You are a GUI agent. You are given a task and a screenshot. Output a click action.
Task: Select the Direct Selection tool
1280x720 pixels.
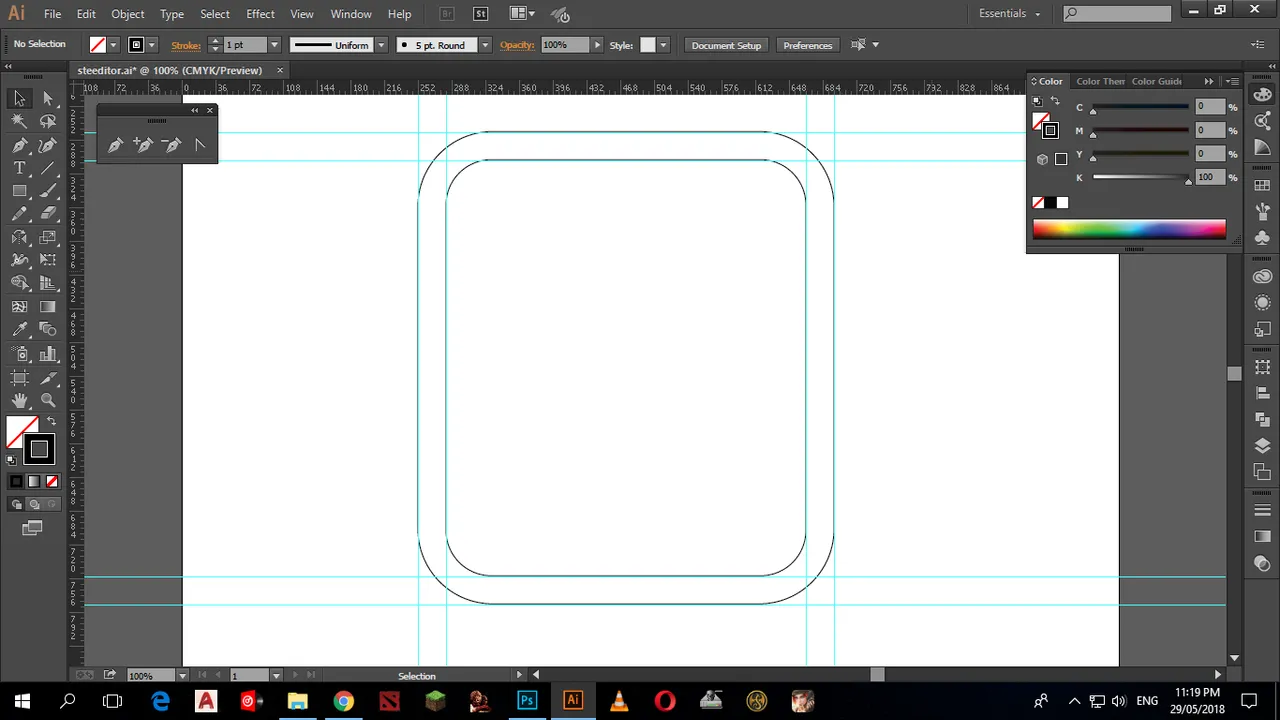[48, 98]
